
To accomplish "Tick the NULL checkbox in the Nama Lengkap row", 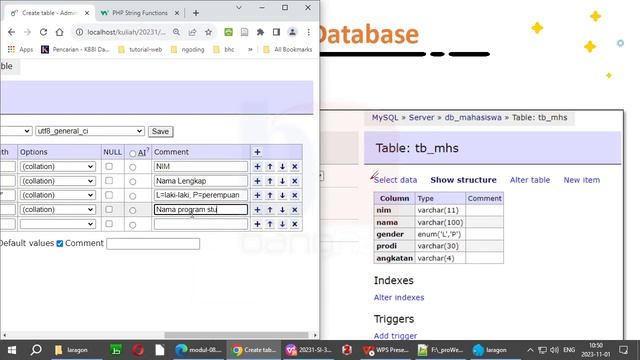I will click(x=109, y=180).
